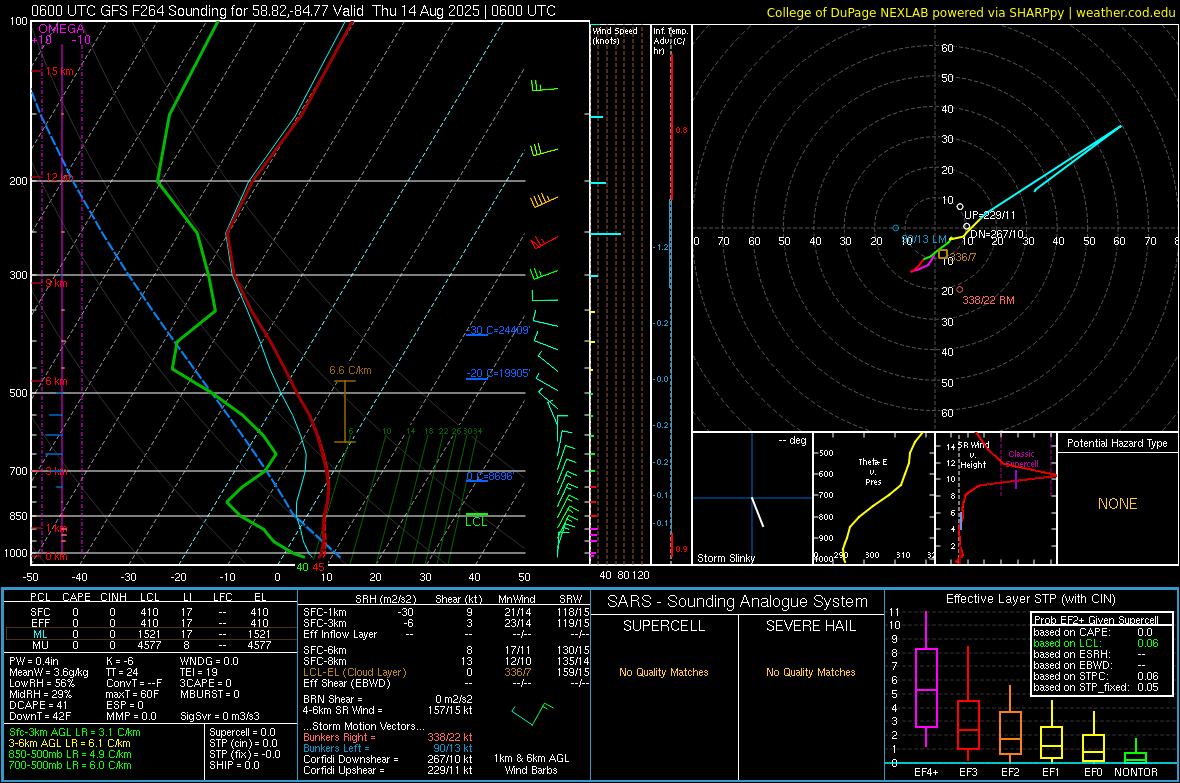Click the MeanW = 3.6g/kg value
Viewport: 1180px width, 783px height.
click(49, 672)
